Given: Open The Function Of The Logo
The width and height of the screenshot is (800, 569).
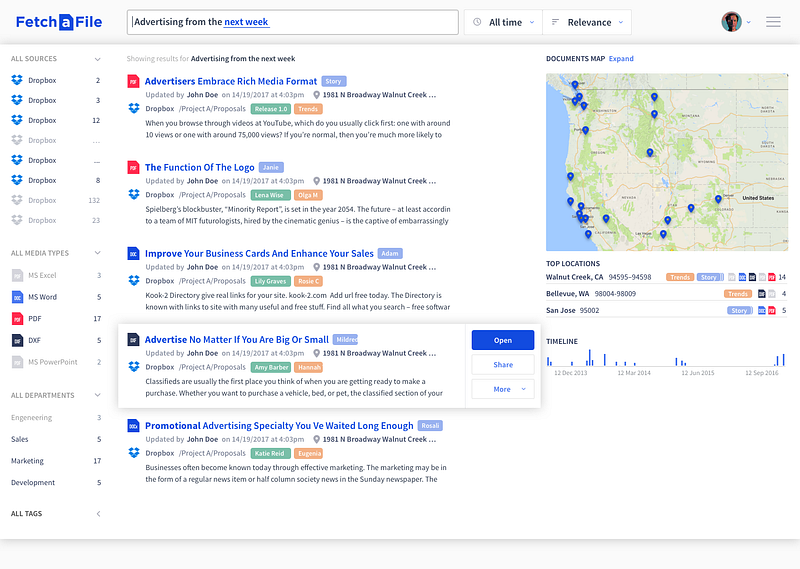Looking at the screenshot, I should pos(199,167).
